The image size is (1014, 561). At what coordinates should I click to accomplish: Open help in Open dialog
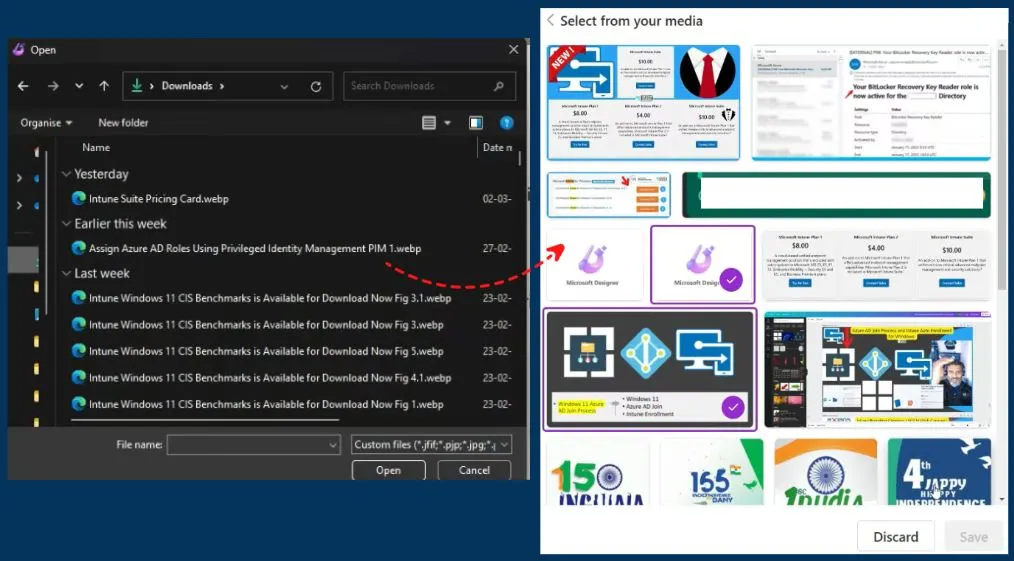507,123
